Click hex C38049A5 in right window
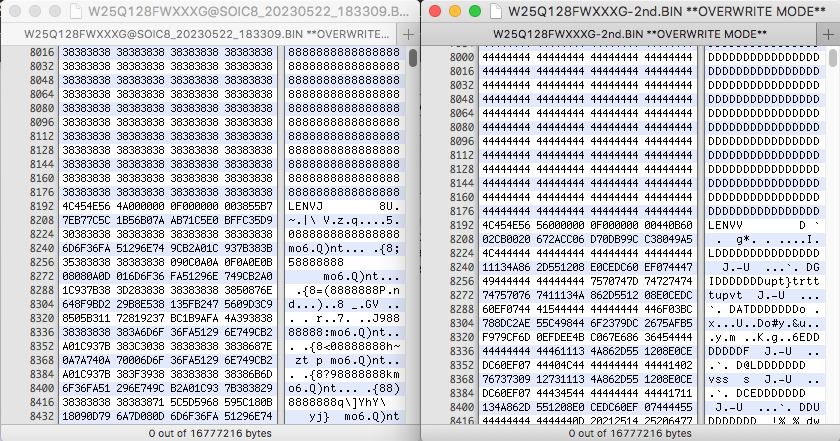This screenshot has height=441, width=840. (x=669, y=239)
